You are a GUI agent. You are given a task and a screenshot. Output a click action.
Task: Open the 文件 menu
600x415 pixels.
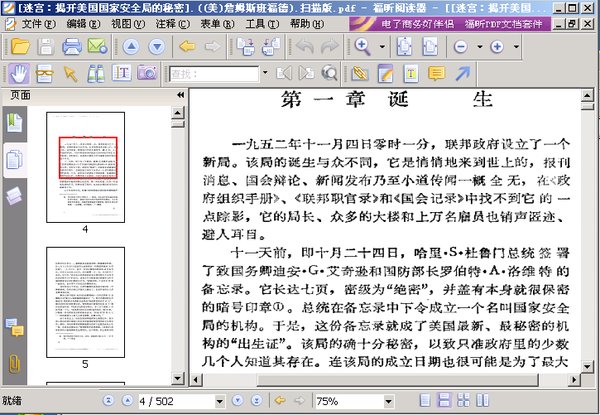pyautogui.click(x=38, y=24)
